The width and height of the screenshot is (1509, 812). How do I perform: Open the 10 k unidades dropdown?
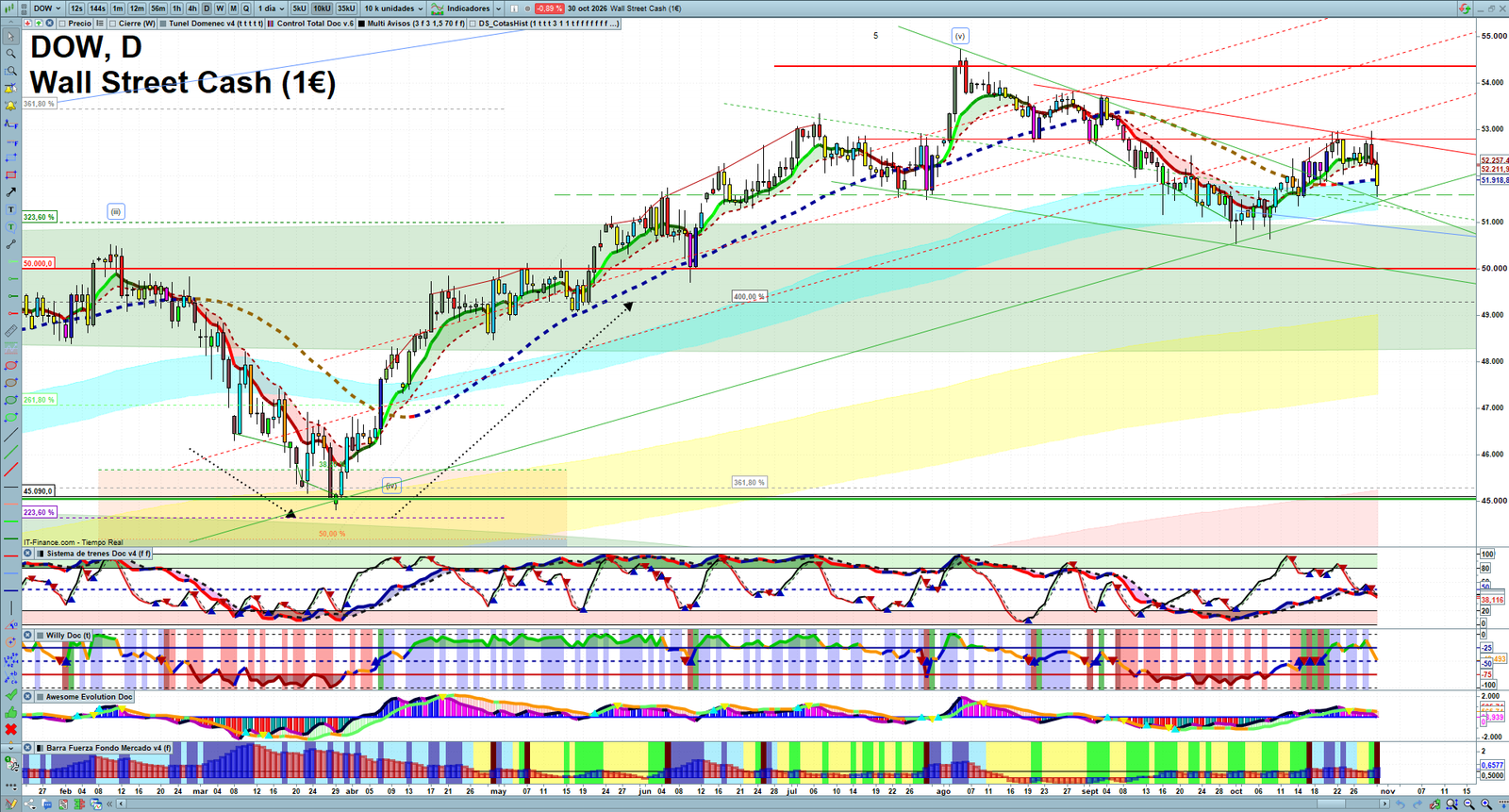pyautogui.click(x=393, y=8)
